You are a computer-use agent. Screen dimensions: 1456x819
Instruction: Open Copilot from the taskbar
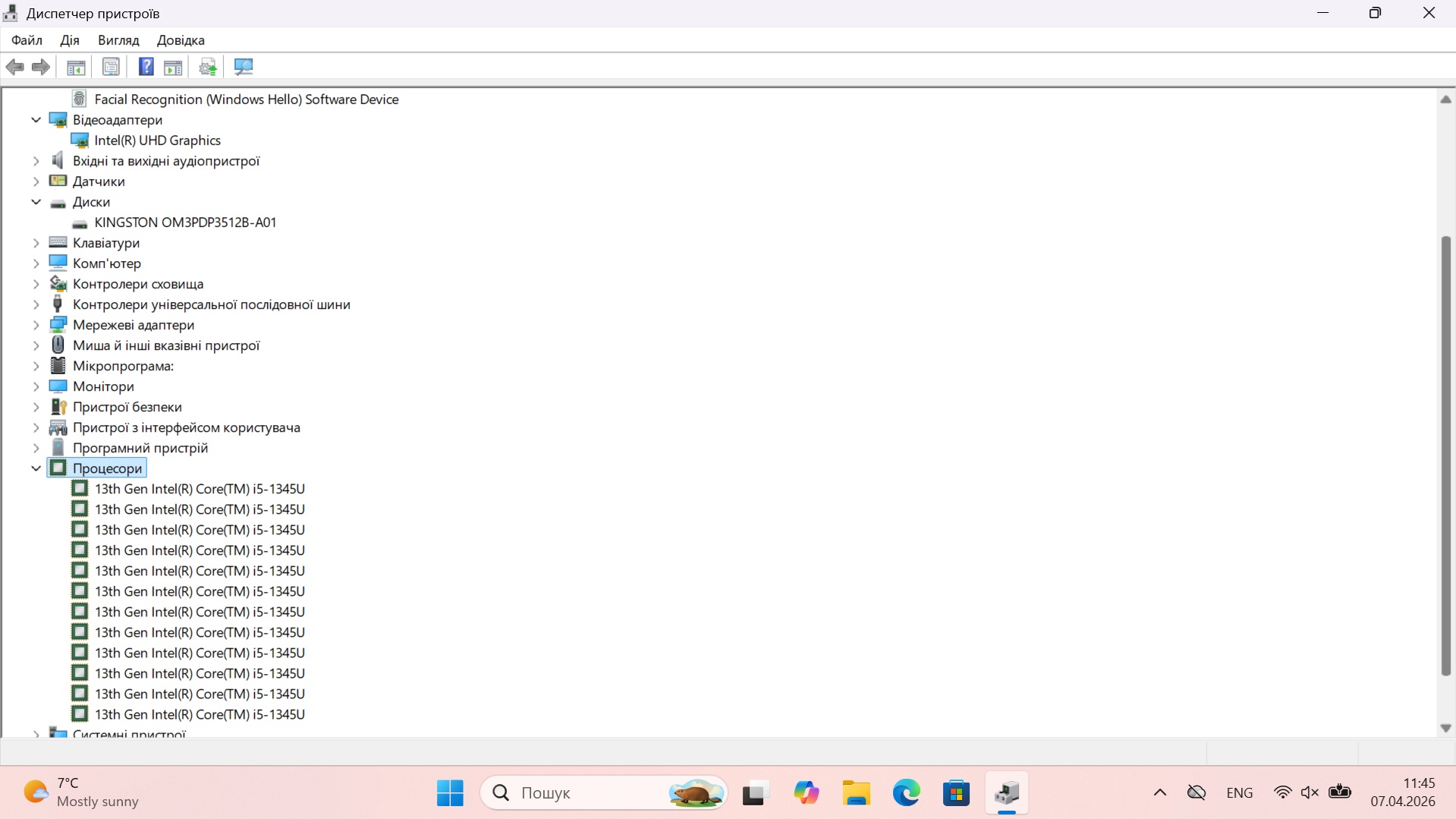coord(806,793)
